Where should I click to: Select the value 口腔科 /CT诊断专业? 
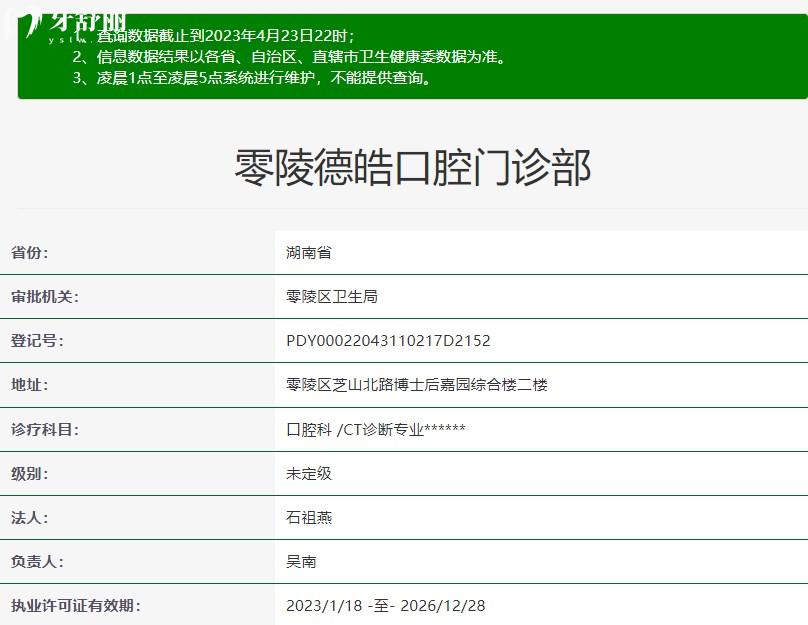point(355,429)
